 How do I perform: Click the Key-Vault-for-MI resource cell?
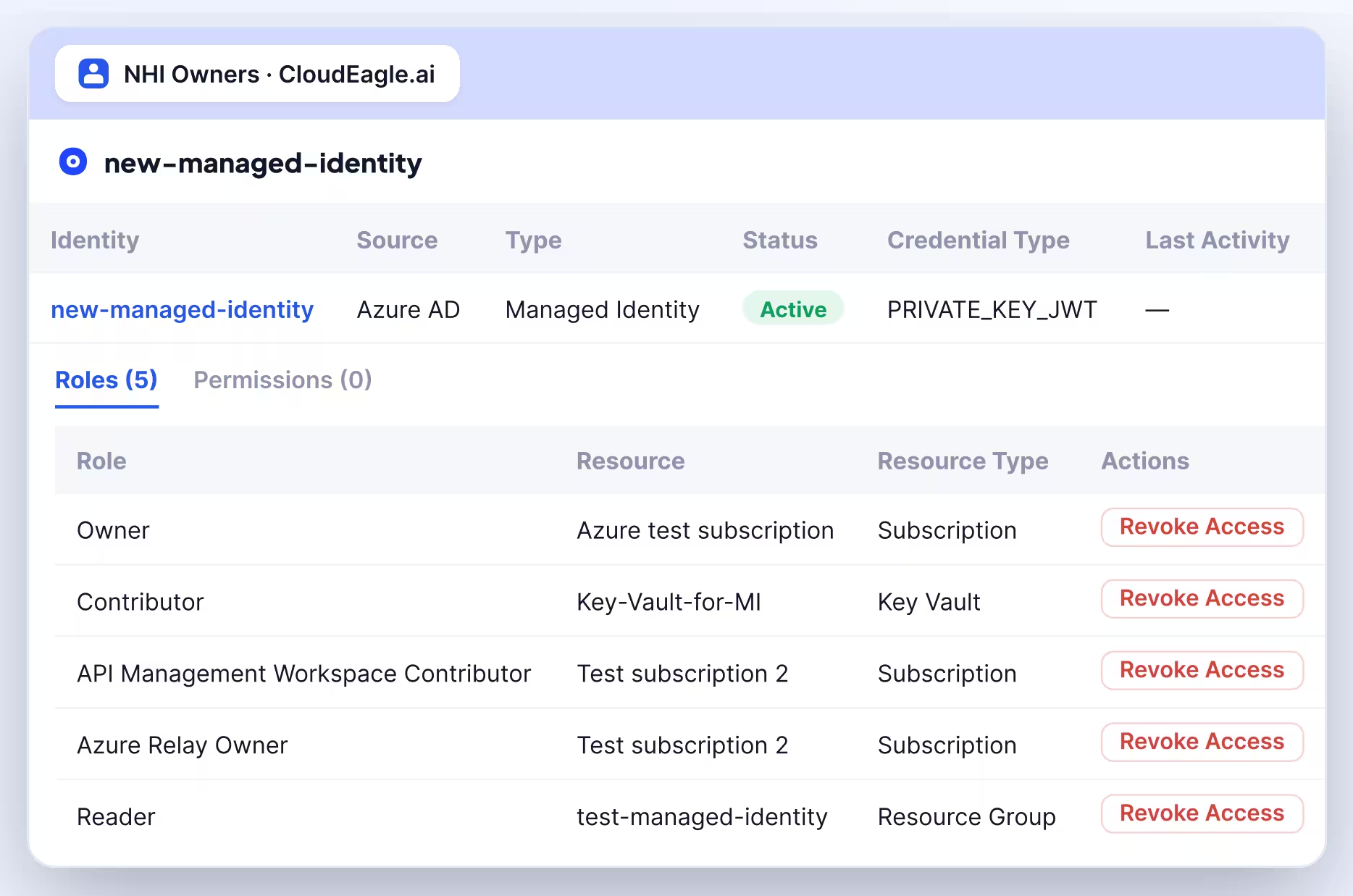click(x=669, y=602)
